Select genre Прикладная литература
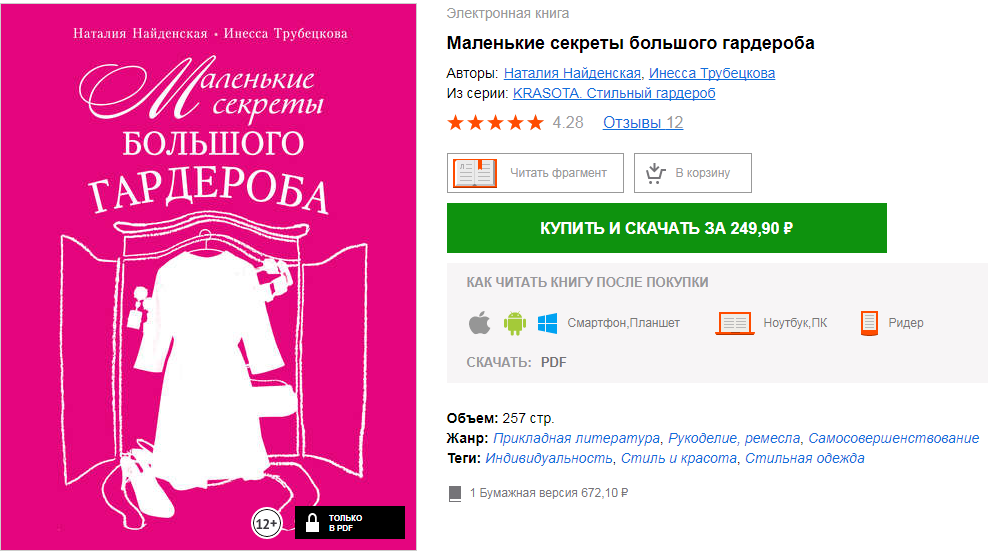Viewport: 988px width, 551px height. pyautogui.click(x=577, y=438)
